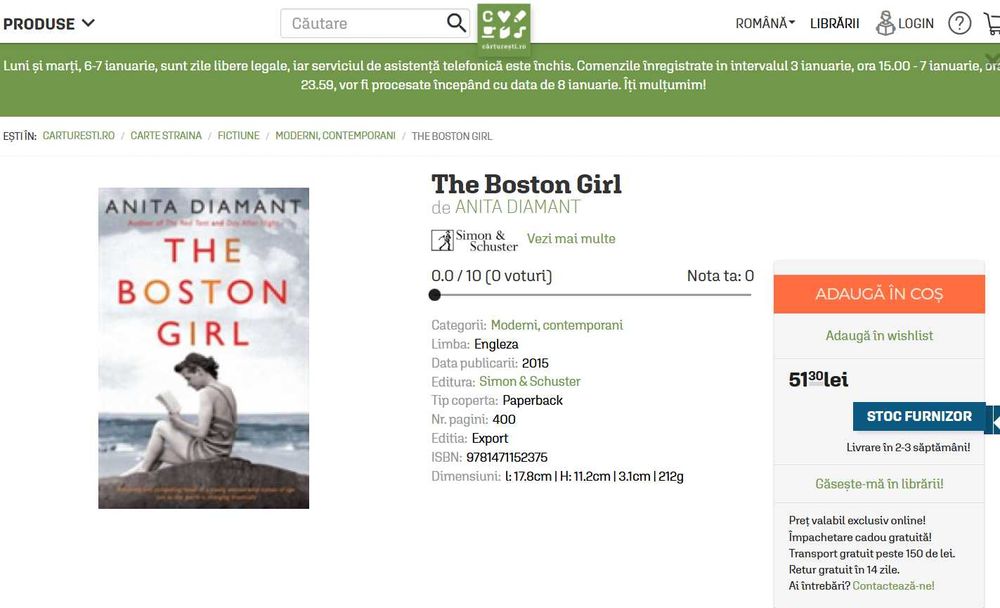Click the Livrare în 2-3 săptămâni text

coord(908,447)
